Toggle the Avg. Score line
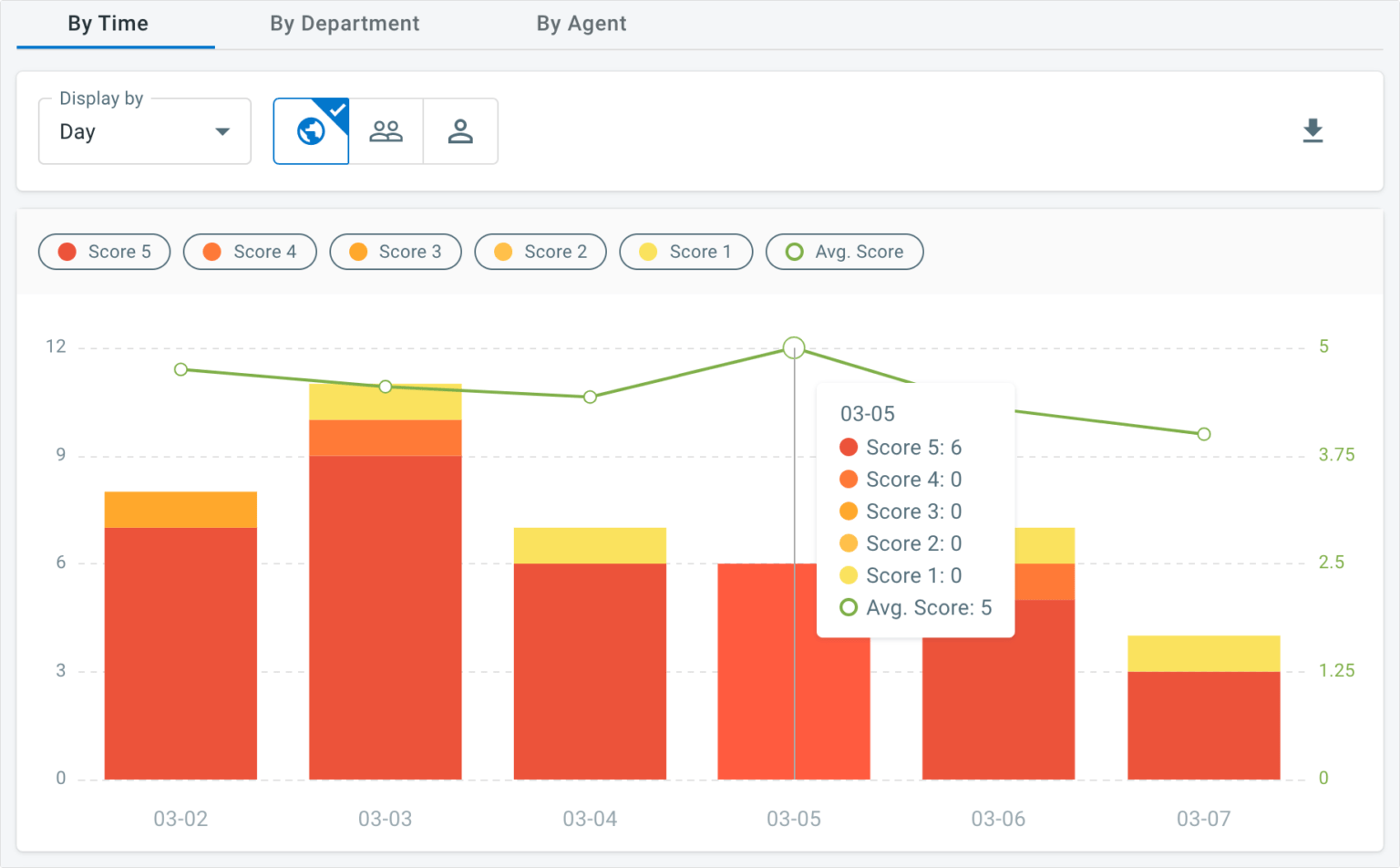This screenshot has width=1400, height=868. (844, 252)
